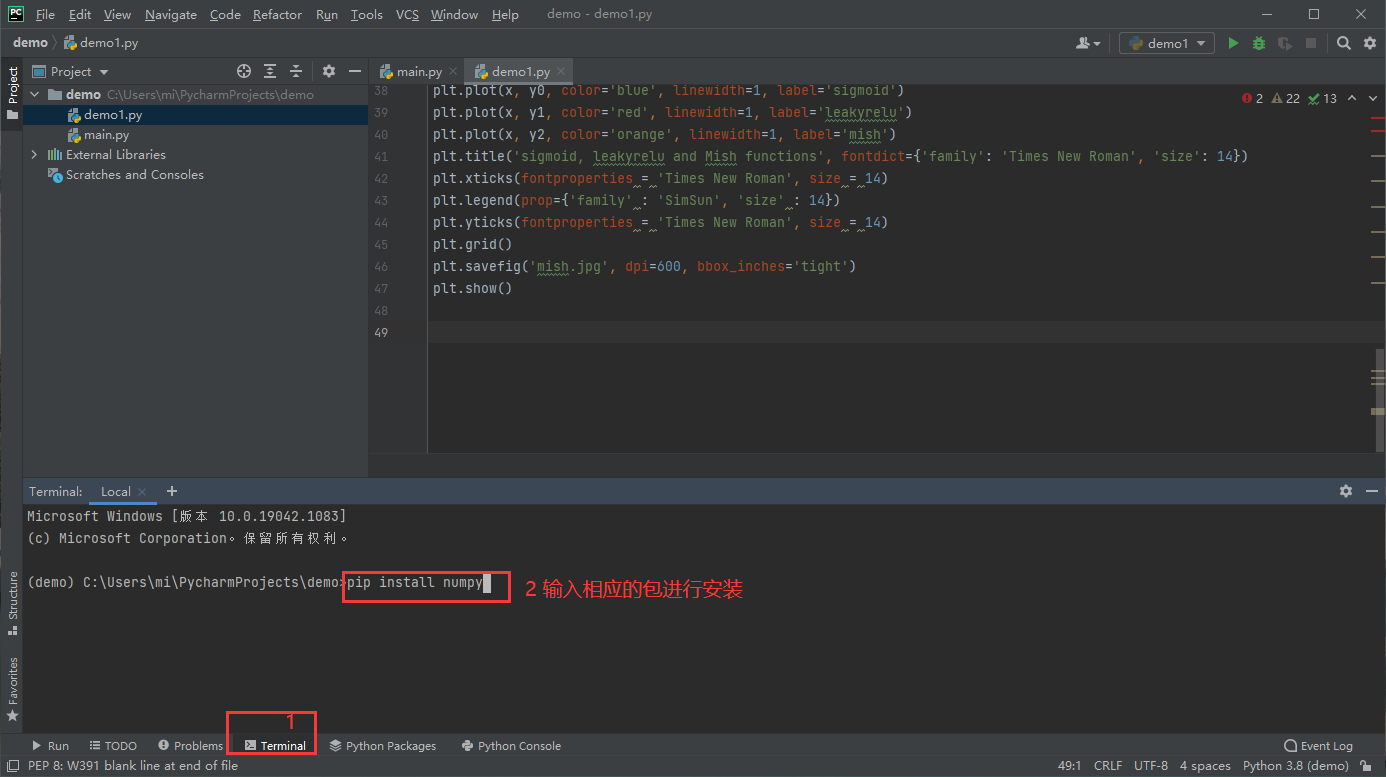The image size is (1386, 777).
Task: Click the Event Log button
Action: coord(1318,746)
